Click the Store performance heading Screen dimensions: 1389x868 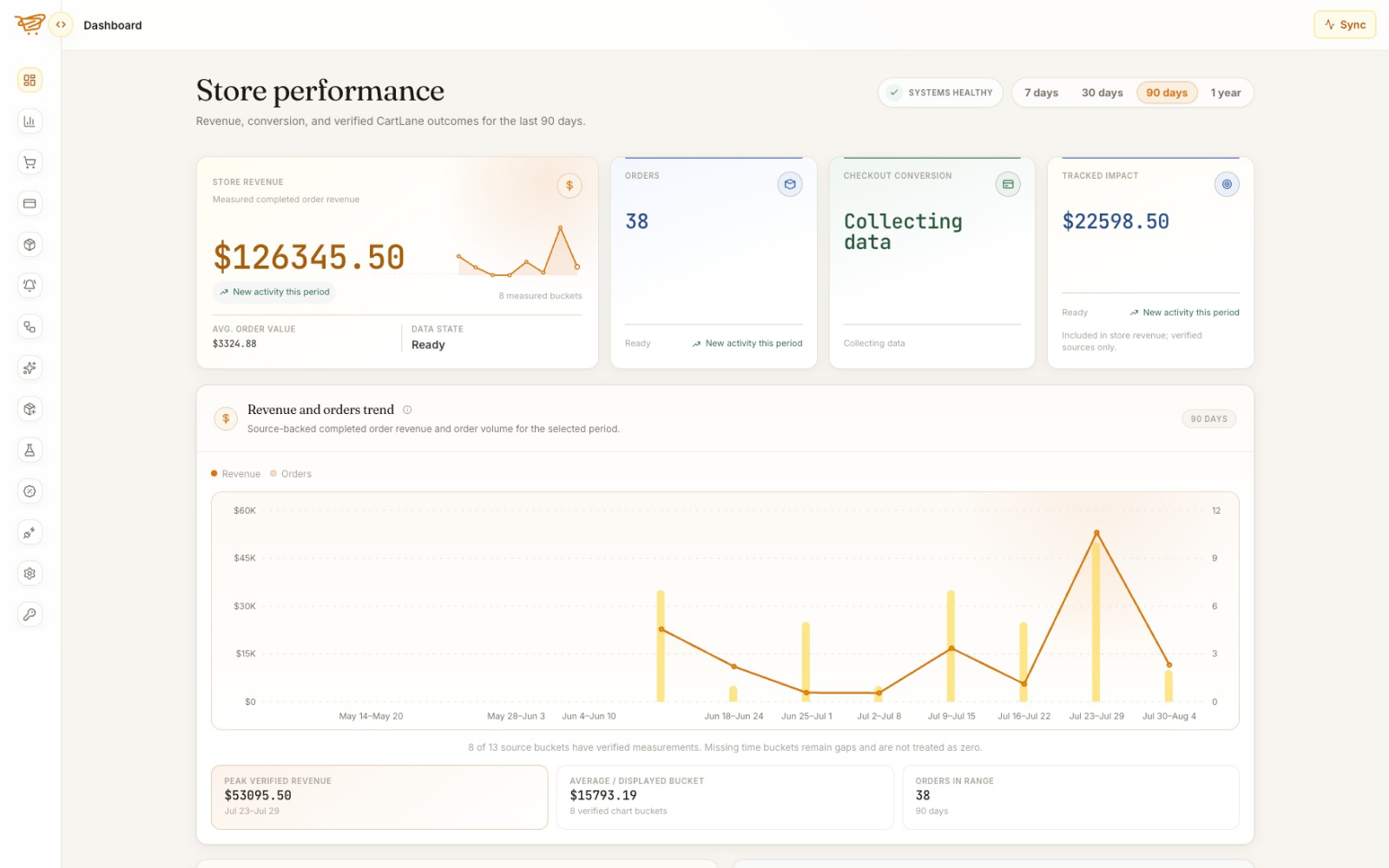coord(320,90)
